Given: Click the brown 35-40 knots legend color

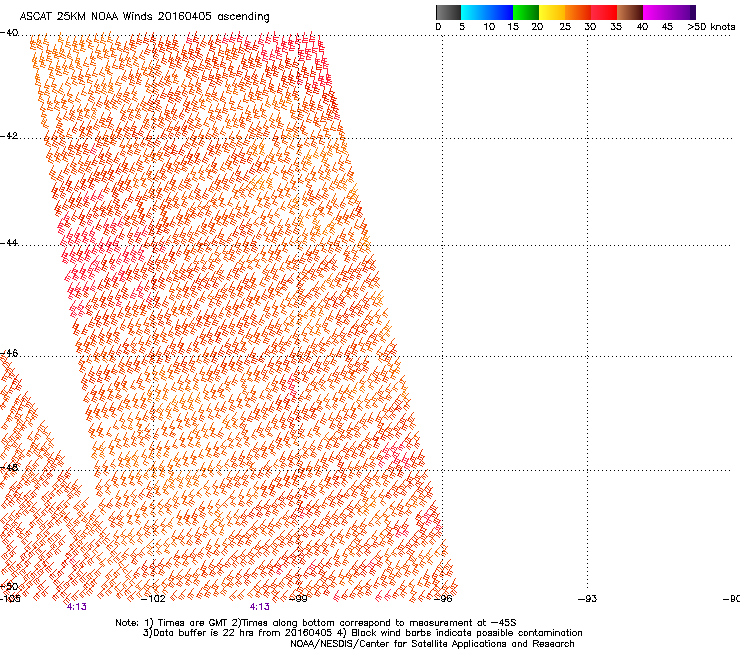Looking at the screenshot, I should [630, 12].
